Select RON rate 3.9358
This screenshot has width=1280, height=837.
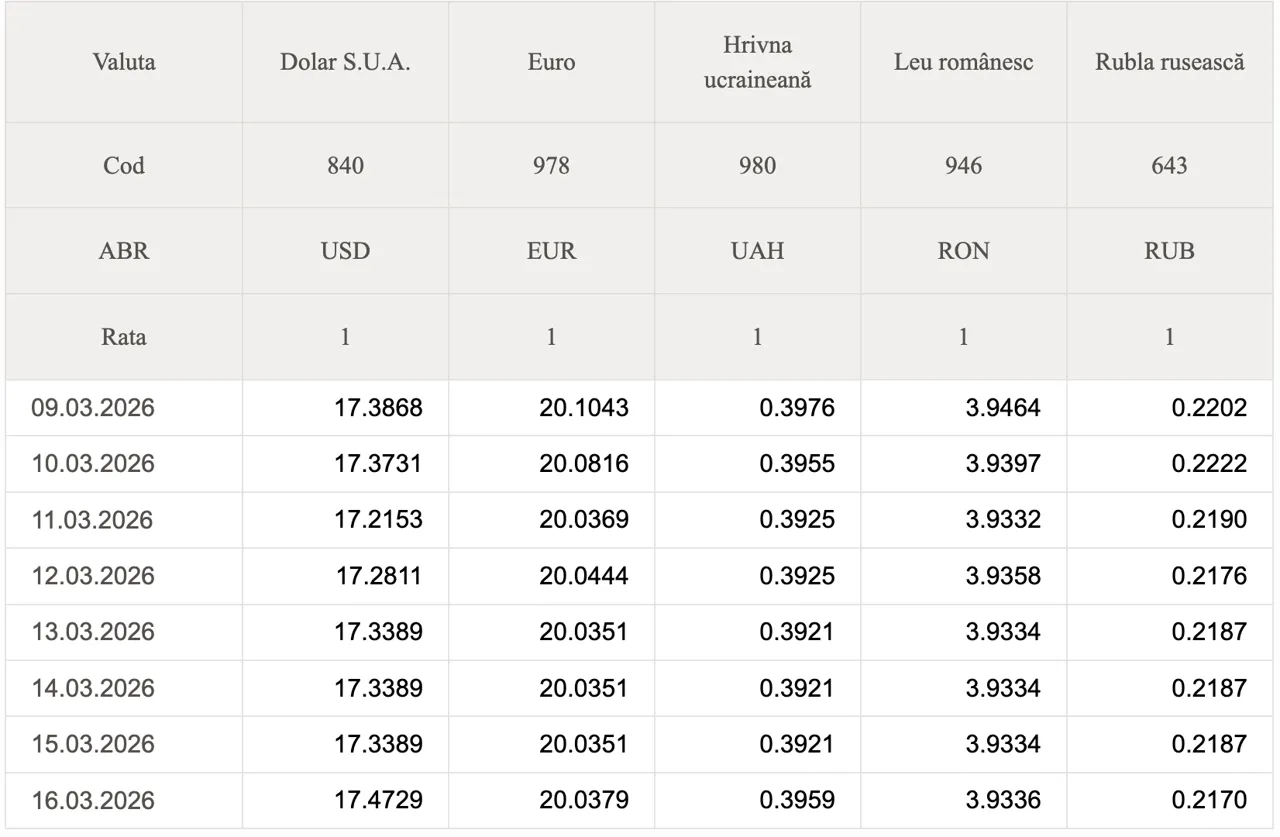(1003, 576)
